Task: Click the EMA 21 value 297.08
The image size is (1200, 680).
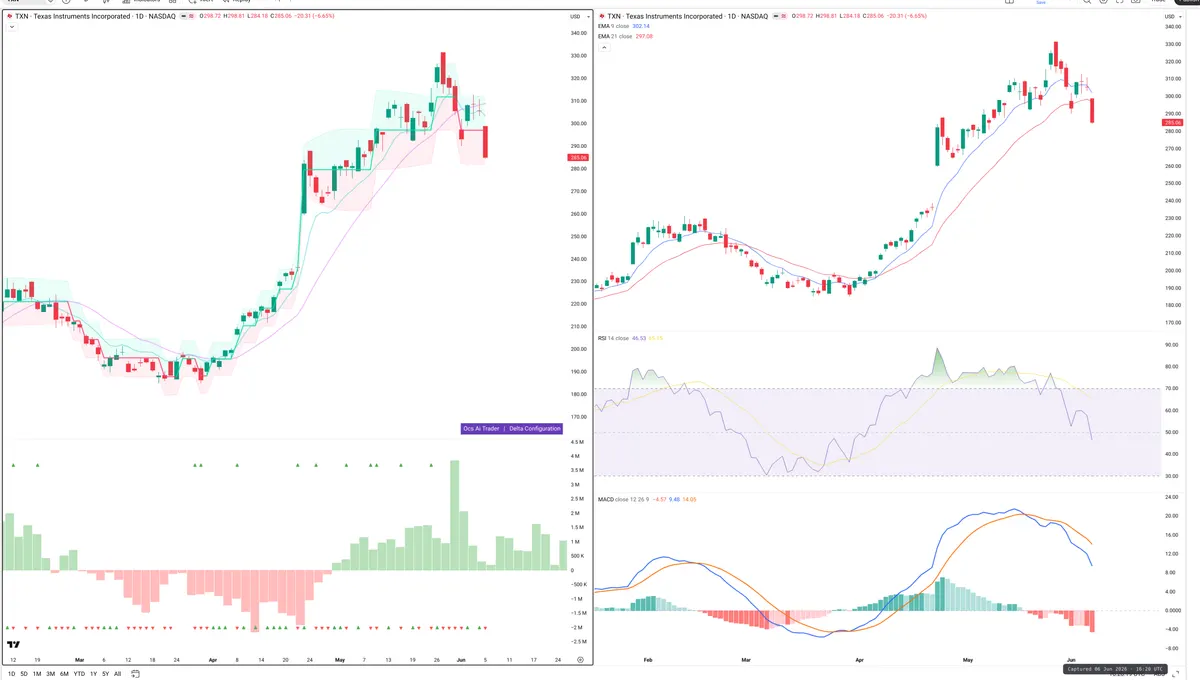Action: coord(644,36)
